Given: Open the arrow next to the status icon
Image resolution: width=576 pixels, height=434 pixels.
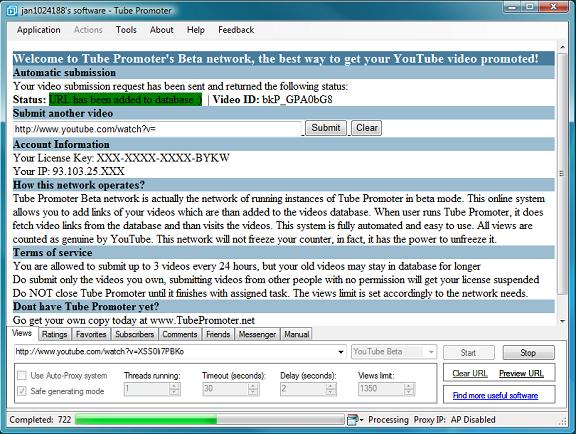Looking at the screenshot, I should tap(361, 420).
